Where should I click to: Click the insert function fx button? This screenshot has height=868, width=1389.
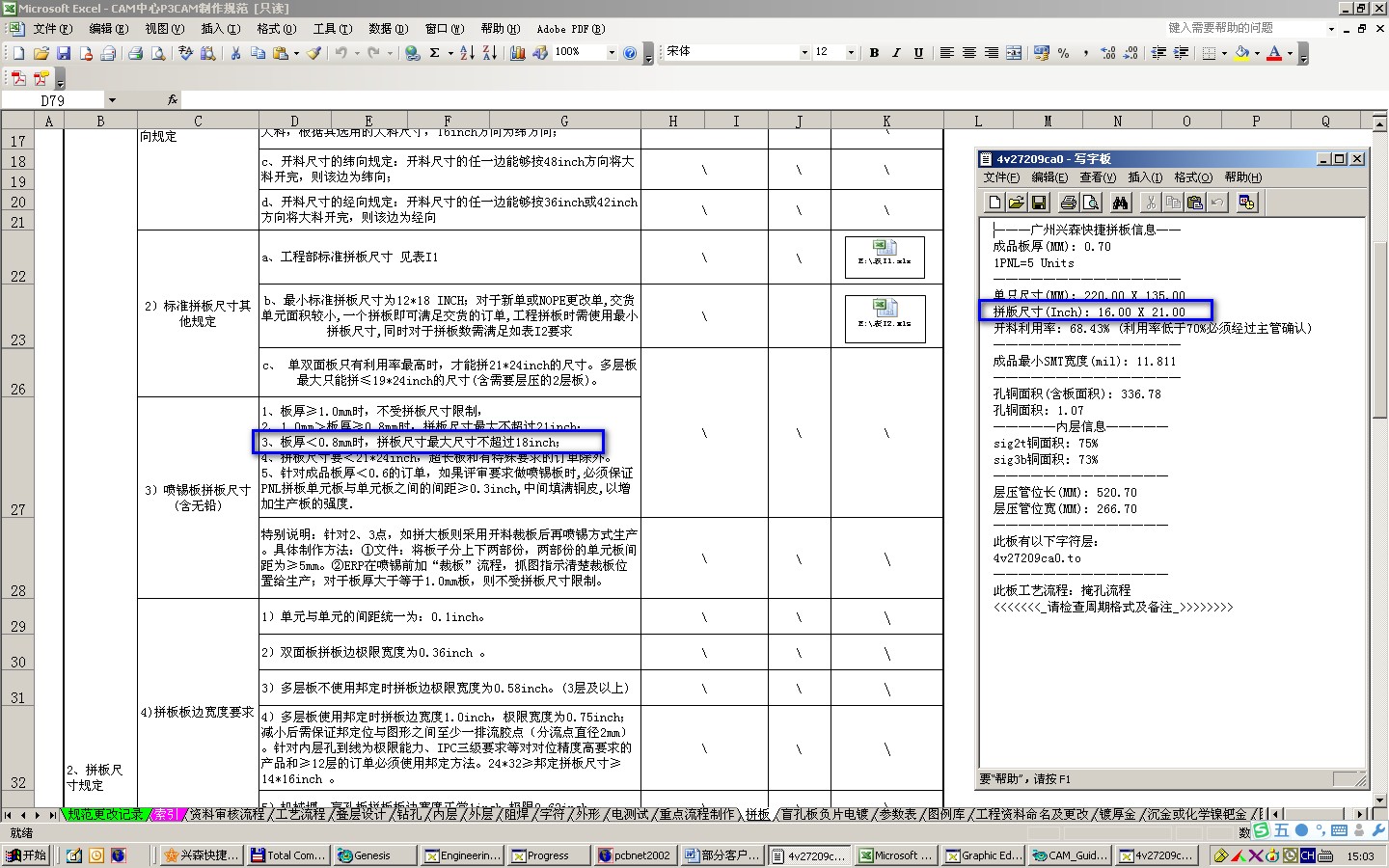(173, 99)
